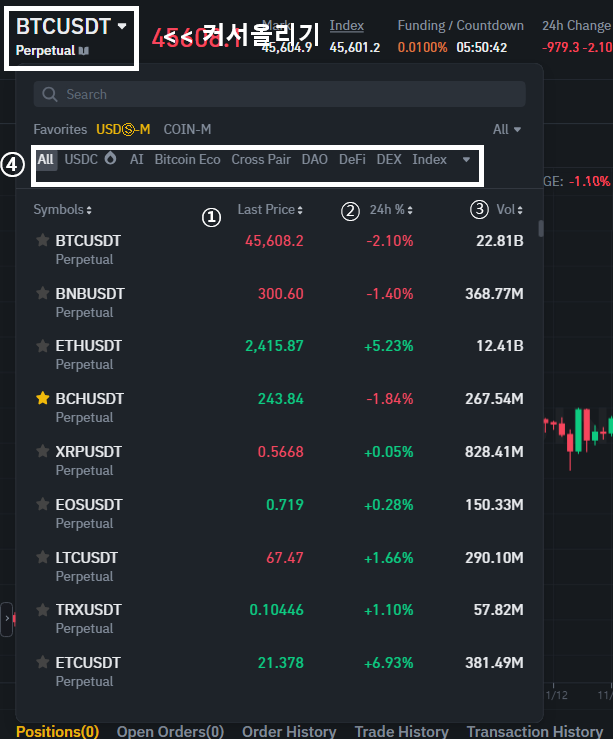This screenshot has height=739, width=613.
Task: Select the DEX category tag
Action: [389, 159]
